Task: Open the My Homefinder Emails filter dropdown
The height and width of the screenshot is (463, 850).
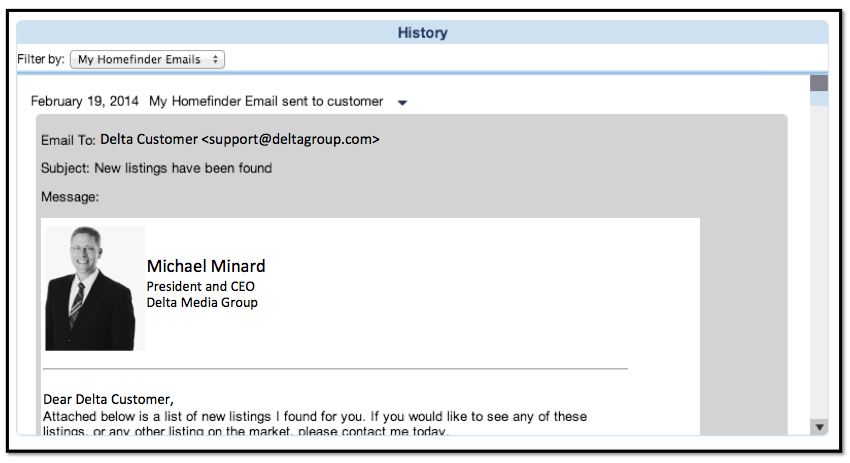Action: pos(147,59)
